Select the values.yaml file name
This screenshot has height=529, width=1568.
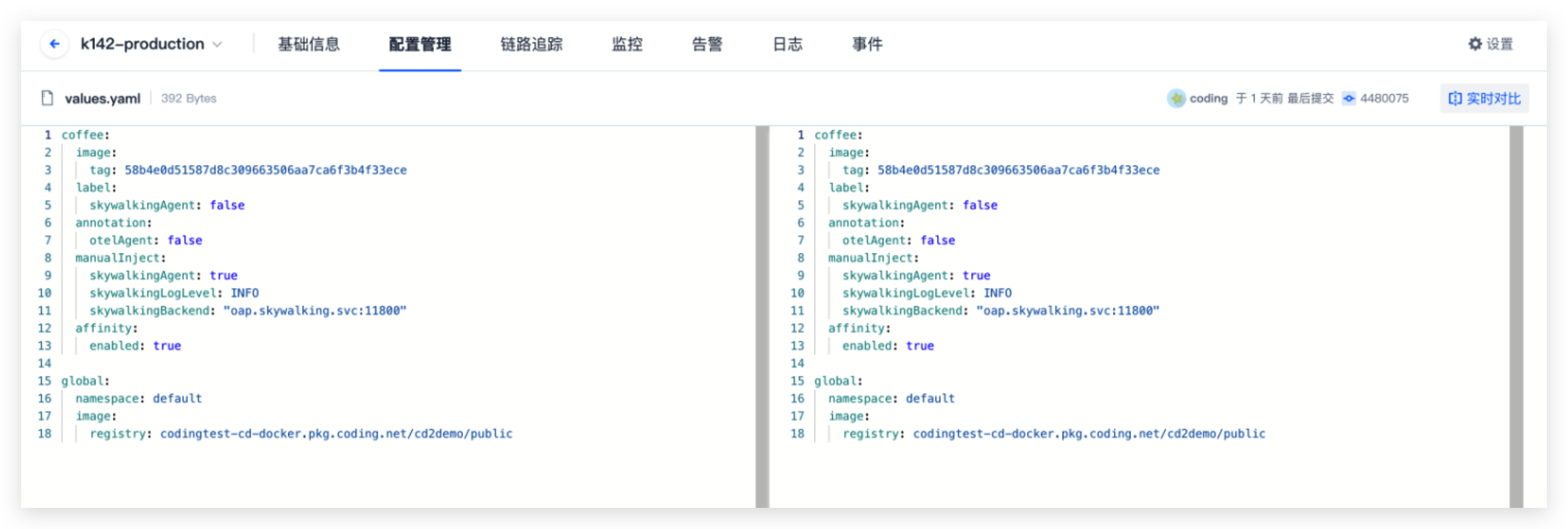(102, 99)
